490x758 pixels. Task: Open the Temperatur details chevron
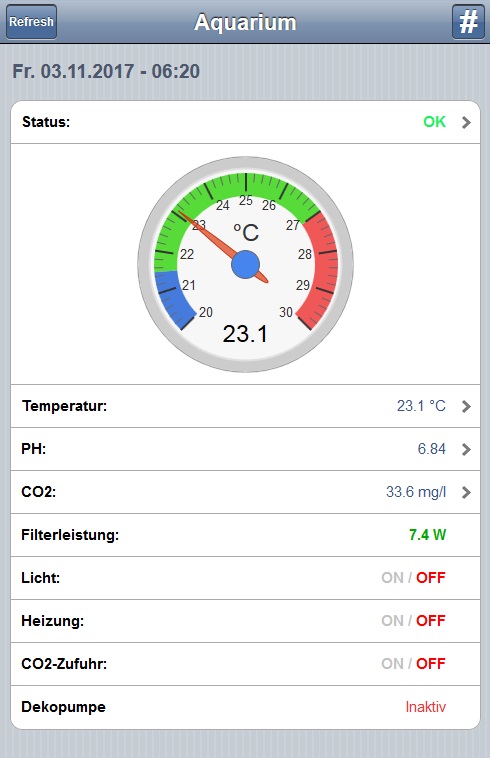pos(466,406)
